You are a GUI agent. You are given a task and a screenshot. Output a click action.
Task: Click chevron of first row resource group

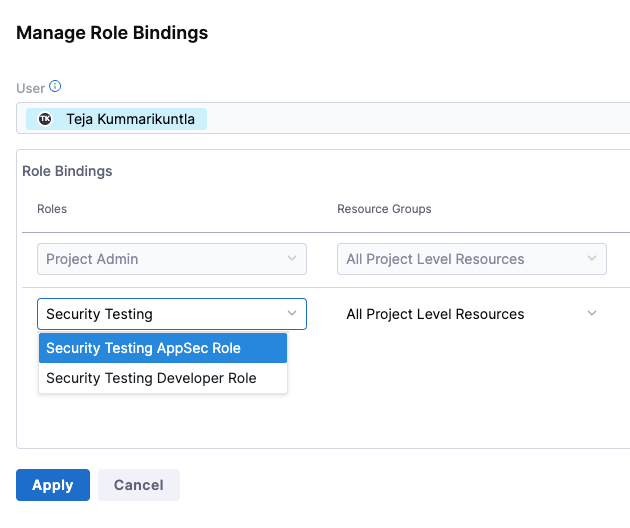tap(592, 259)
